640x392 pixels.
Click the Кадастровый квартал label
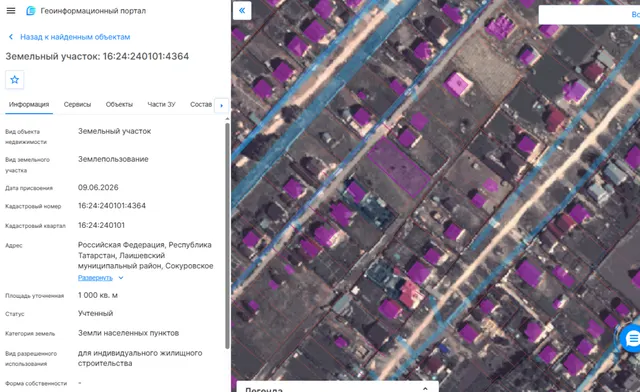click(x=35, y=226)
